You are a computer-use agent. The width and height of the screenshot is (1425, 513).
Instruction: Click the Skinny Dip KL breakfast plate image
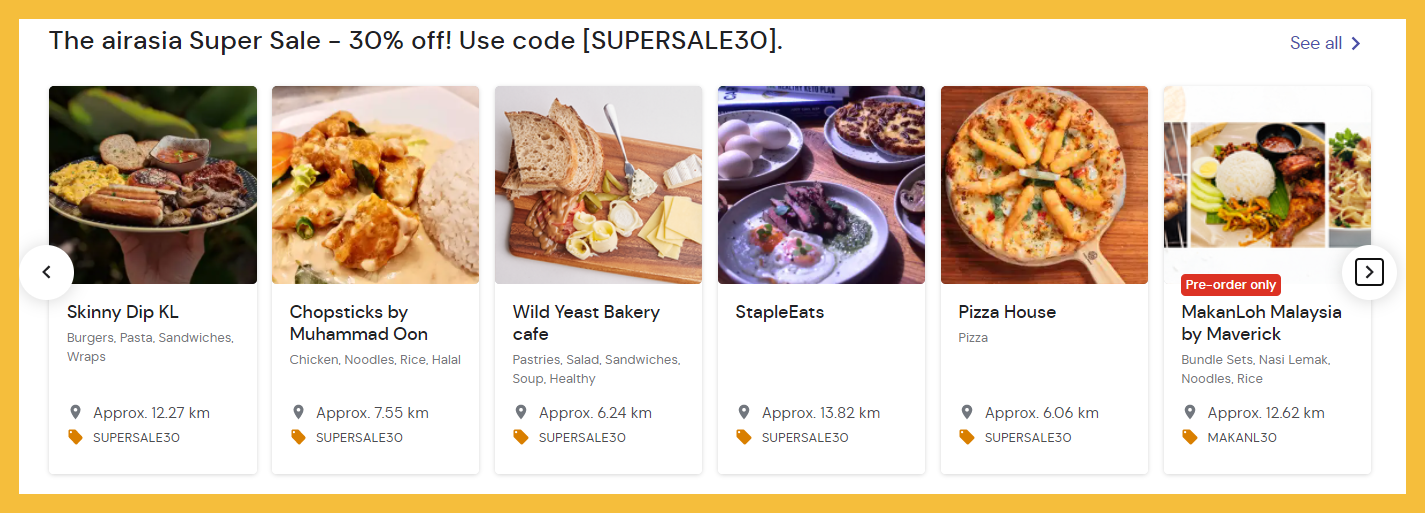153,185
